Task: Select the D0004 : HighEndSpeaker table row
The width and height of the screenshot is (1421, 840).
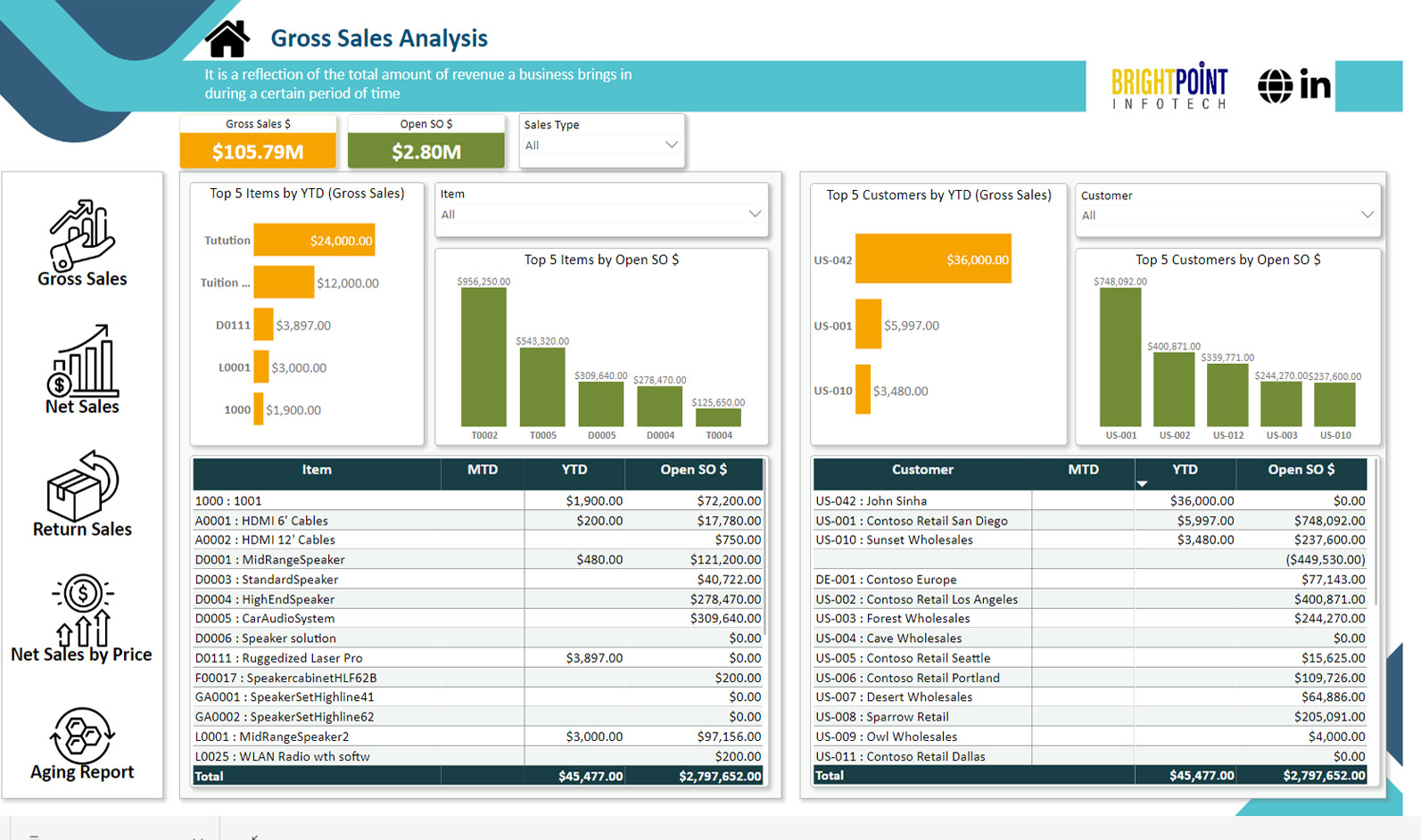Action: pos(357,599)
